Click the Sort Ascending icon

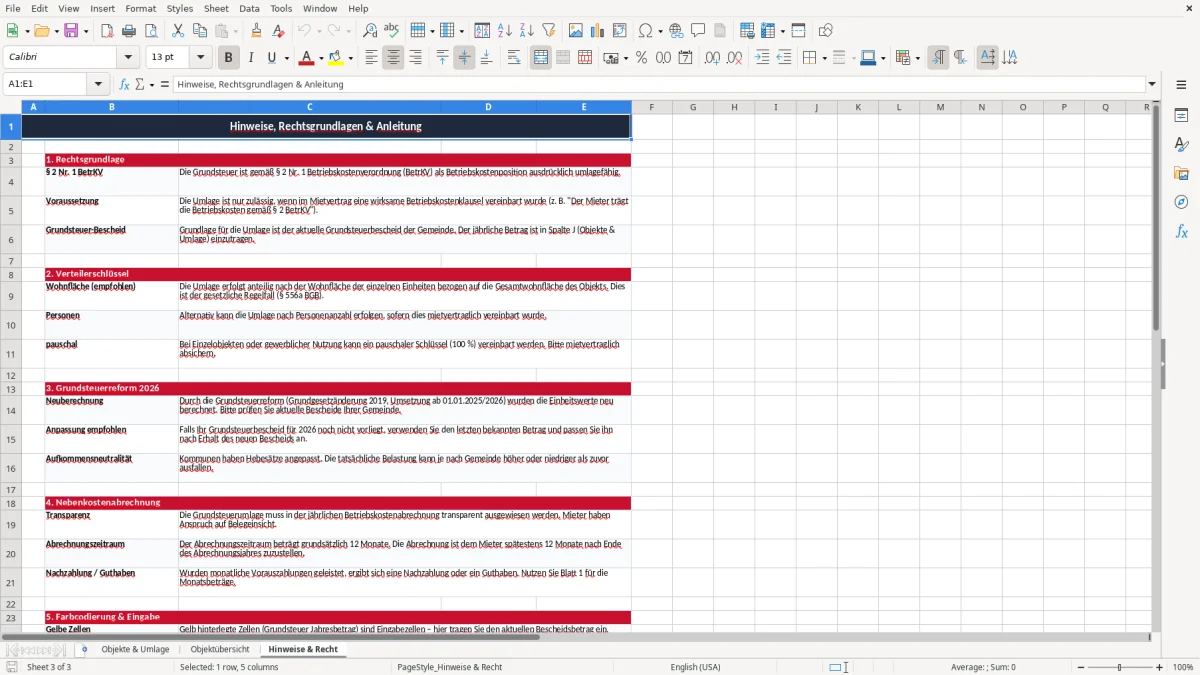(x=505, y=31)
